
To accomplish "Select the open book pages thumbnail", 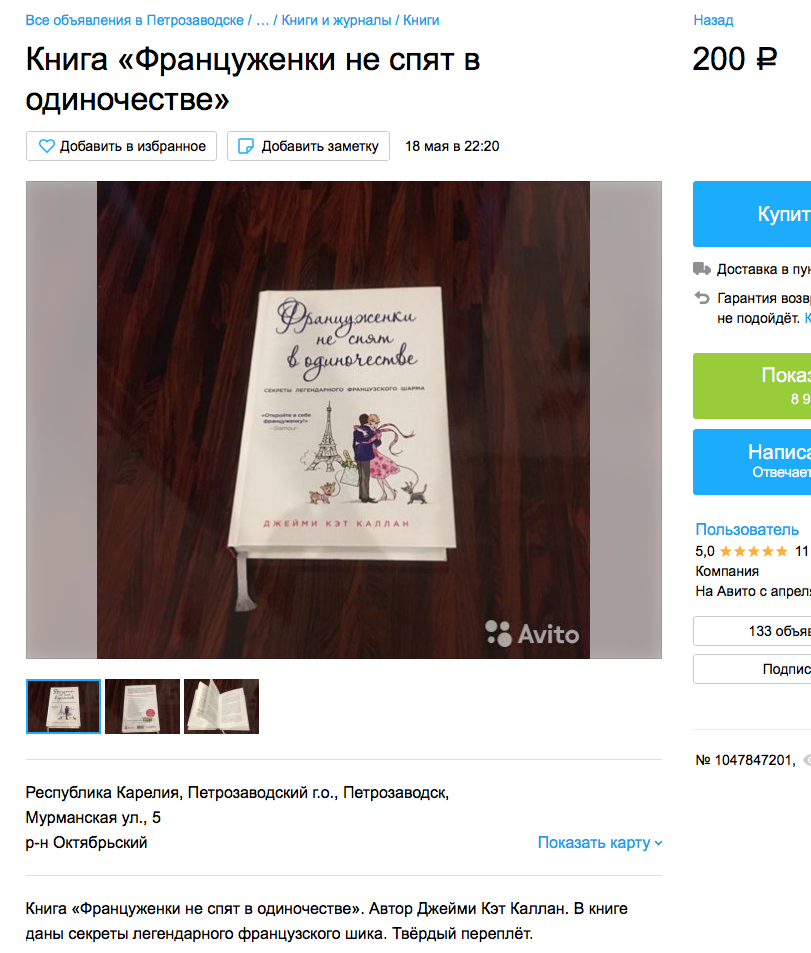I will pos(221,706).
